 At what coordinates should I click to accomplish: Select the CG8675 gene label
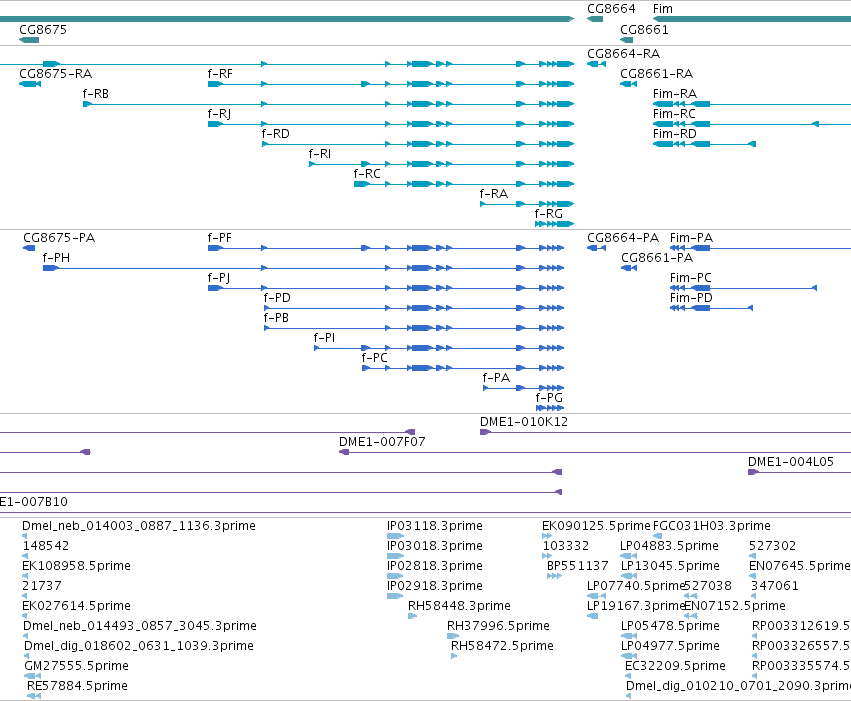click(43, 30)
